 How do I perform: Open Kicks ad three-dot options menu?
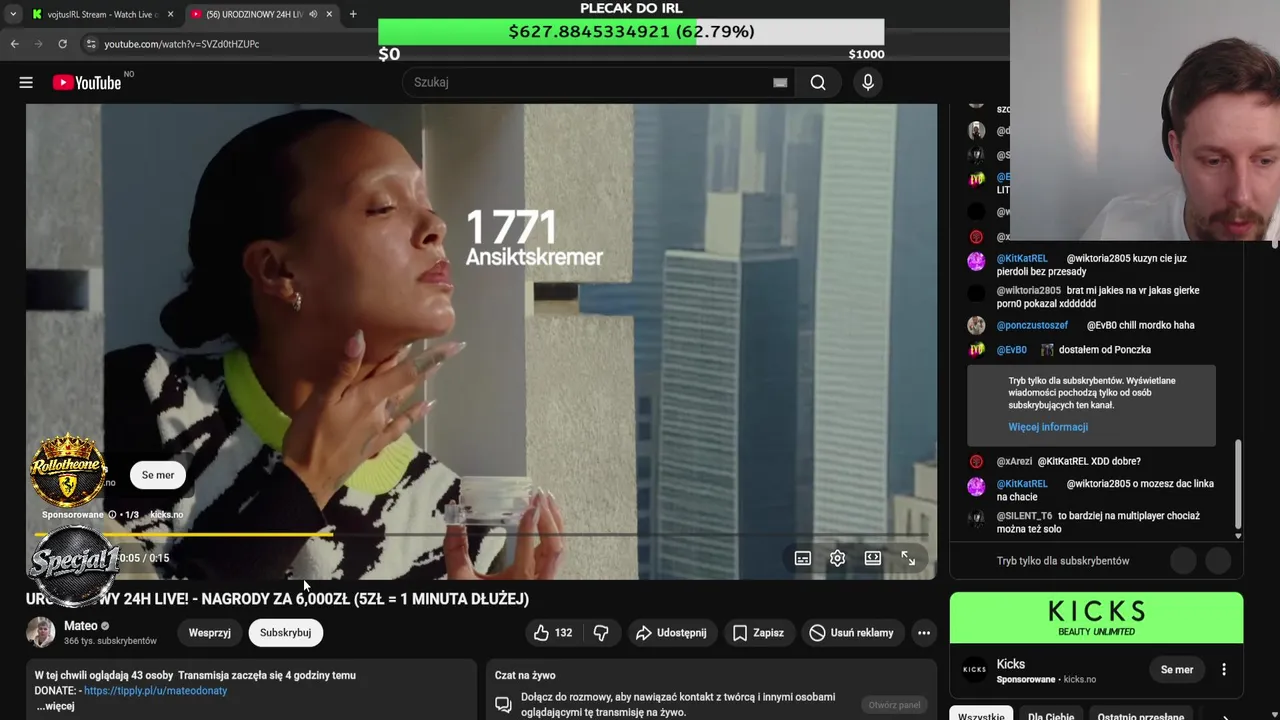tap(1223, 670)
